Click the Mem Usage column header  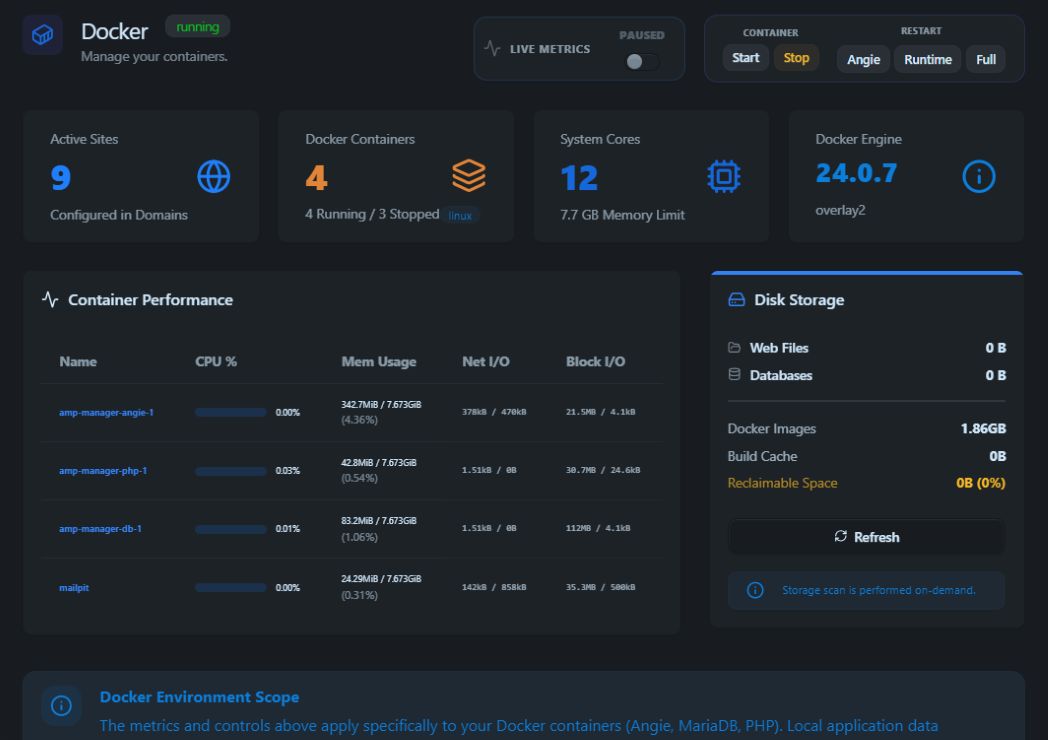point(379,362)
